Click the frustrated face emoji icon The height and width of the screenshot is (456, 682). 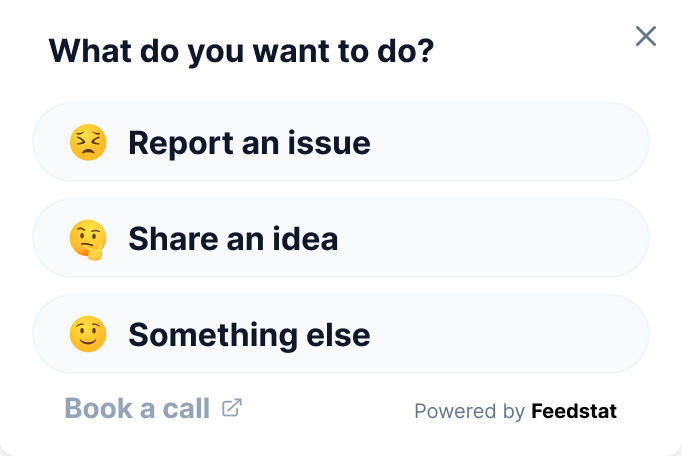pos(88,143)
